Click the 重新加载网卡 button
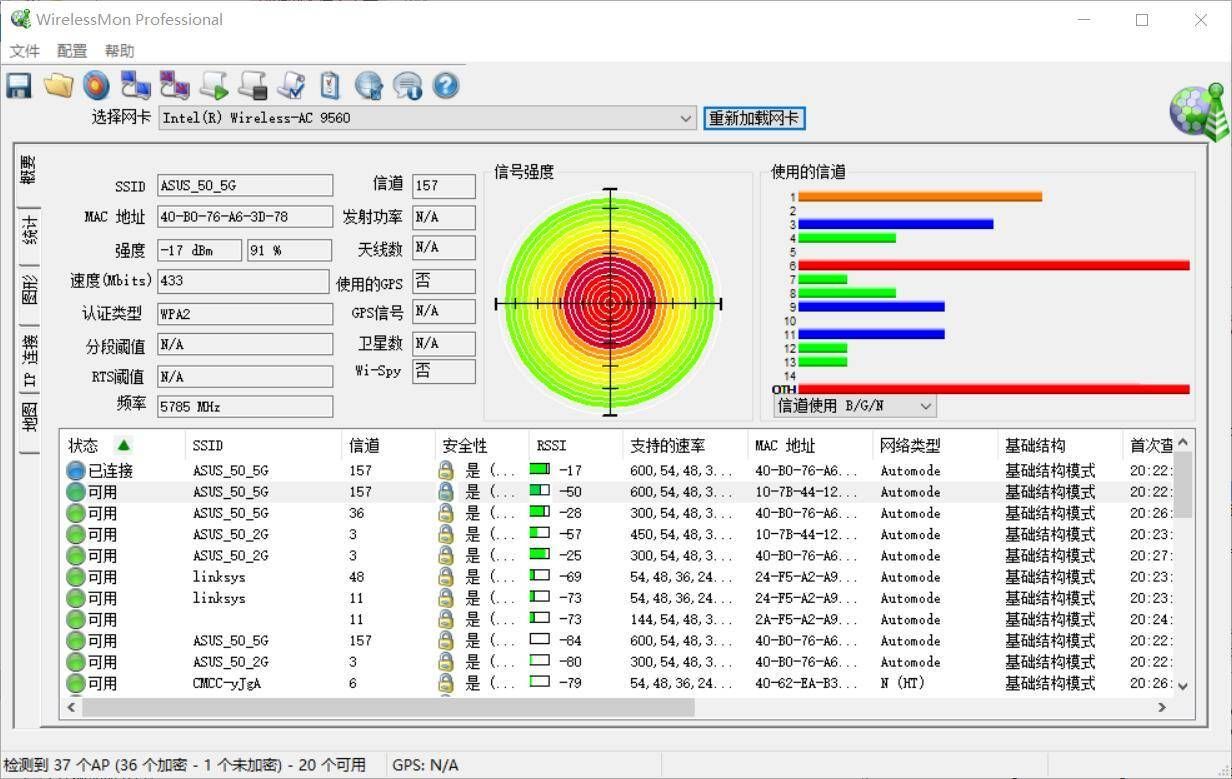The height and width of the screenshot is (779, 1232). click(754, 118)
